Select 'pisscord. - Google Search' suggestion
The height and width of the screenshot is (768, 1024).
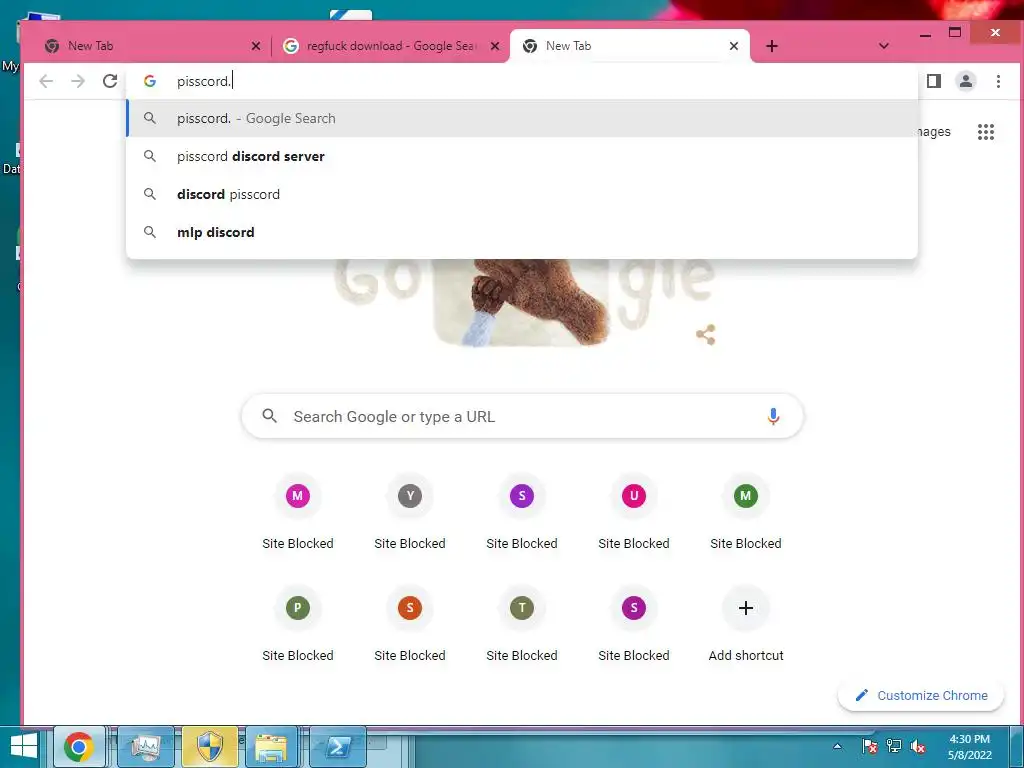[522, 118]
